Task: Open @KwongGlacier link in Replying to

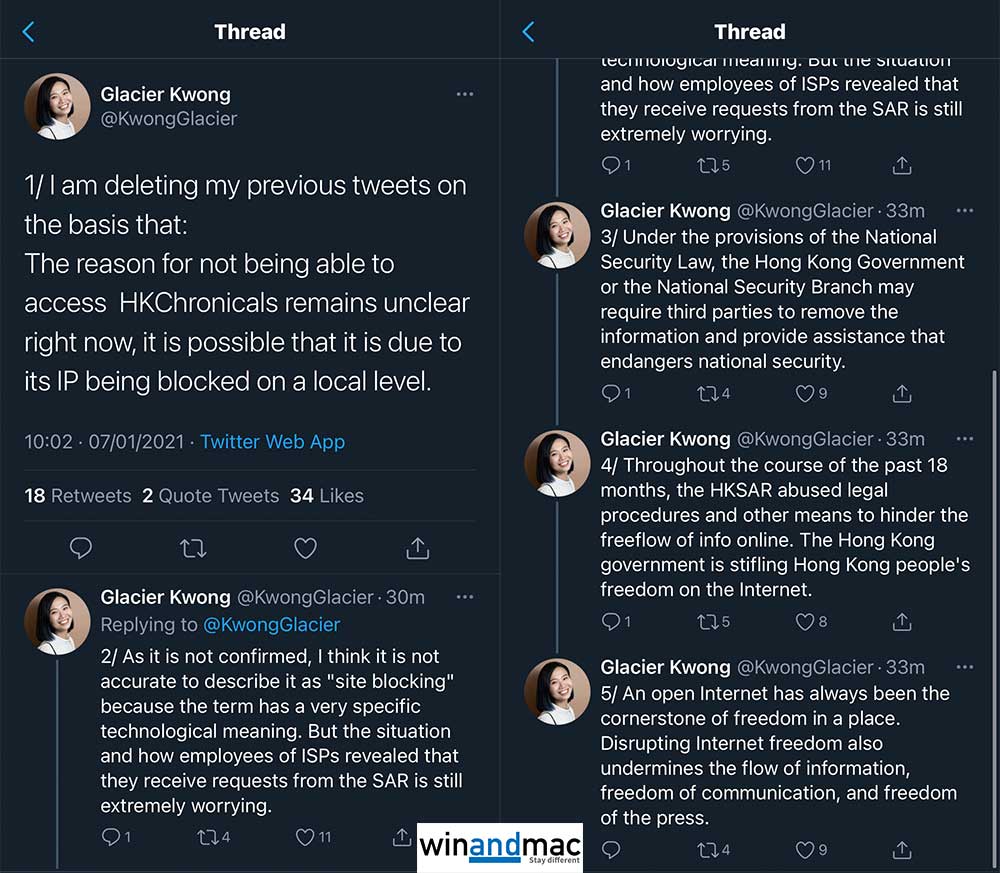Action: coord(272,625)
